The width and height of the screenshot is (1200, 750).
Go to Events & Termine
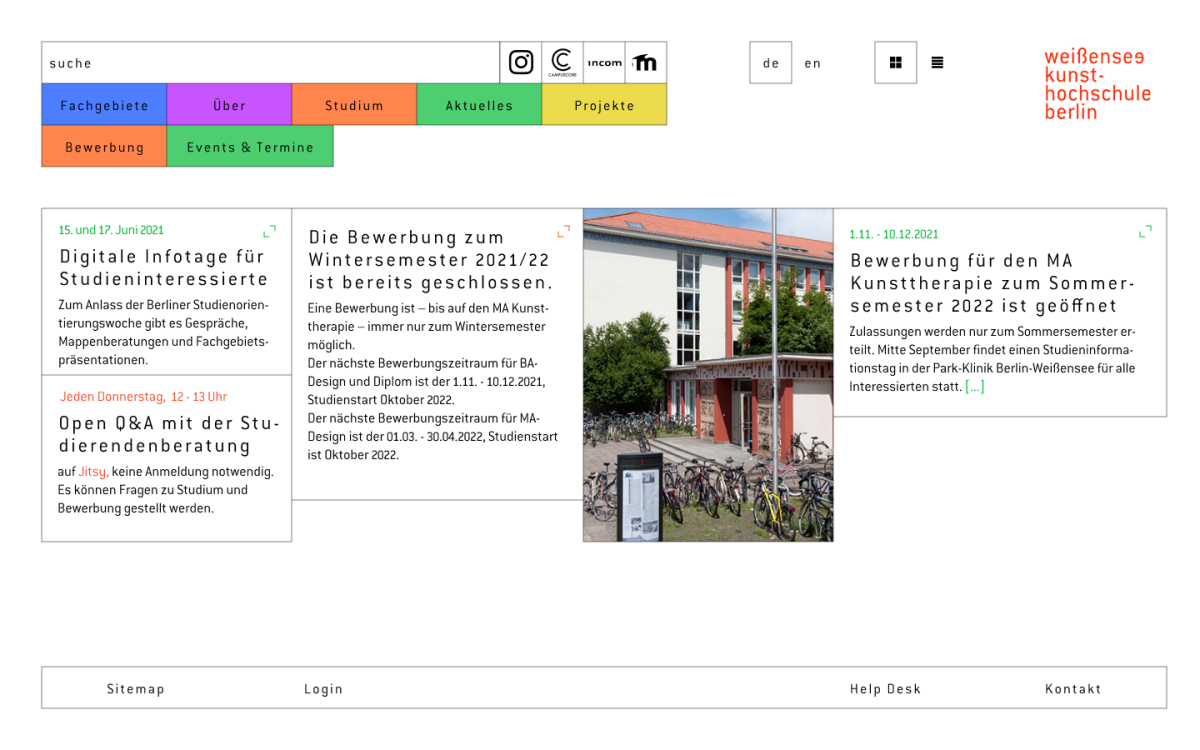point(250,147)
